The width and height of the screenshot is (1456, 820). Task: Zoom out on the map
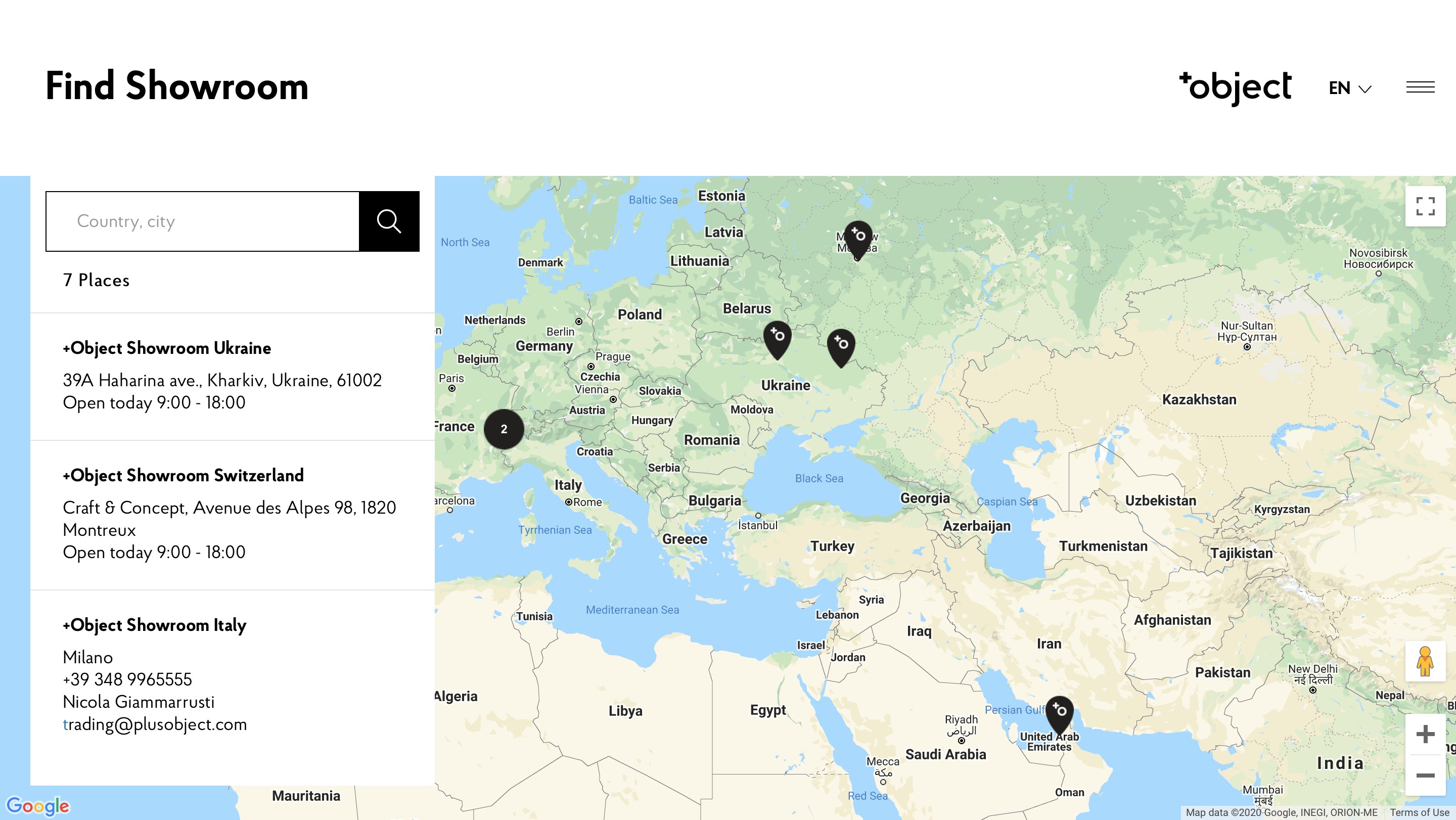click(x=1425, y=776)
